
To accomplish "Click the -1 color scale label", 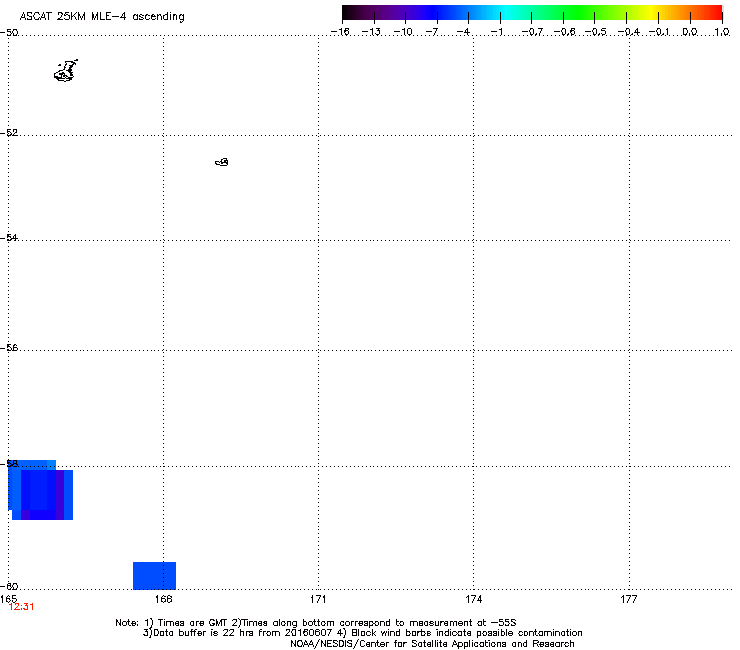I will 496,32.
